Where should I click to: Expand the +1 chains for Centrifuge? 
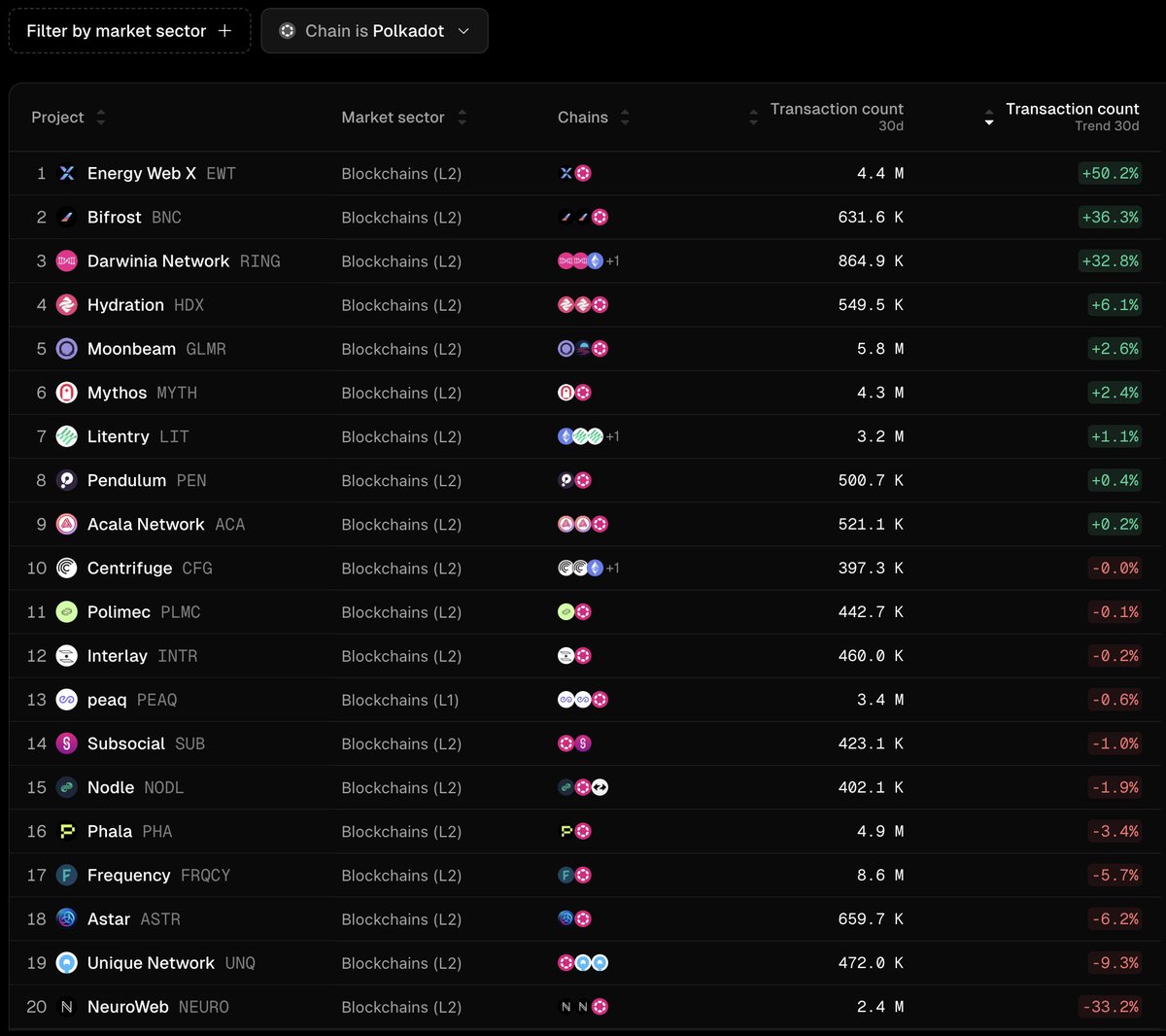click(612, 568)
